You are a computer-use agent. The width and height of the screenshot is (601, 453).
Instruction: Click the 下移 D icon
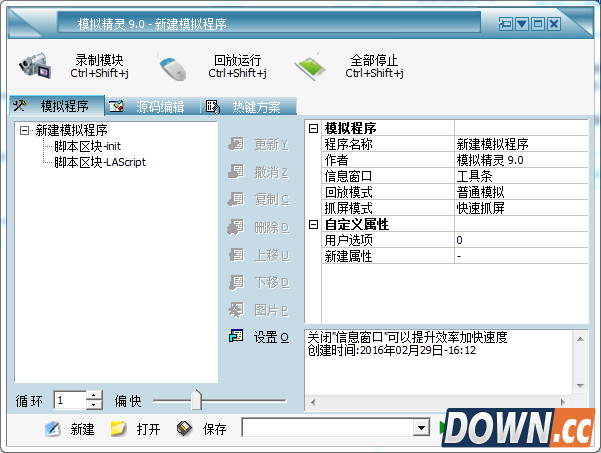click(x=236, y=282)
